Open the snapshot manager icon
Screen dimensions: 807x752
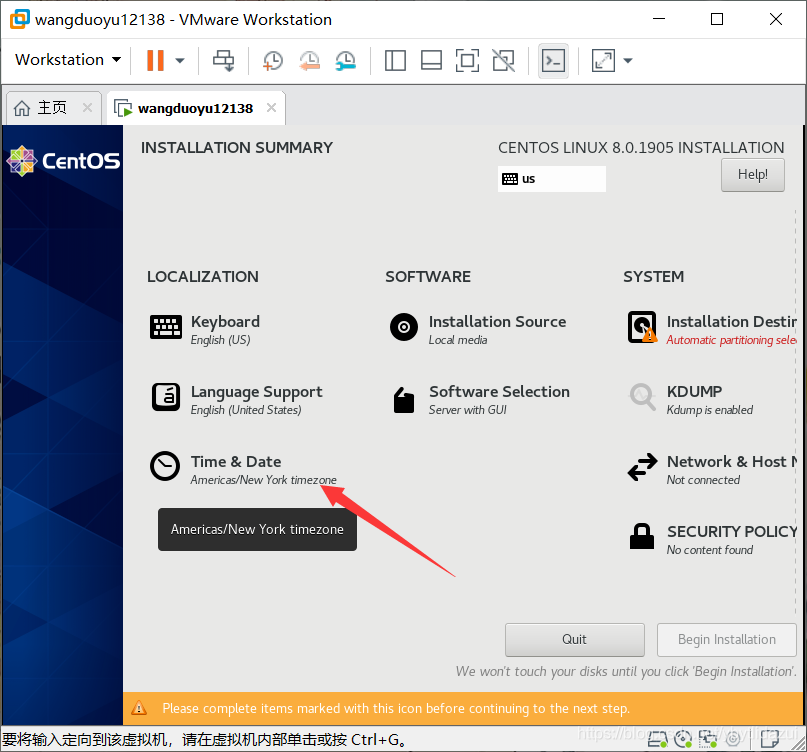pos(345,61)
